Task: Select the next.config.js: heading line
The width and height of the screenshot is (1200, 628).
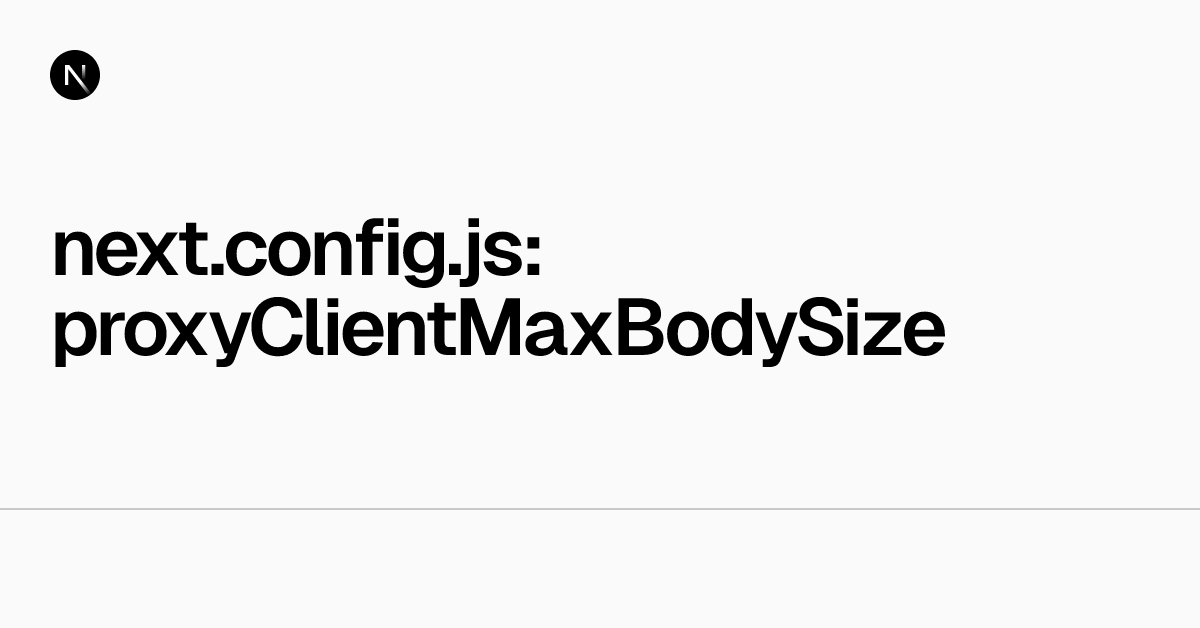Action: click(298, 255)
